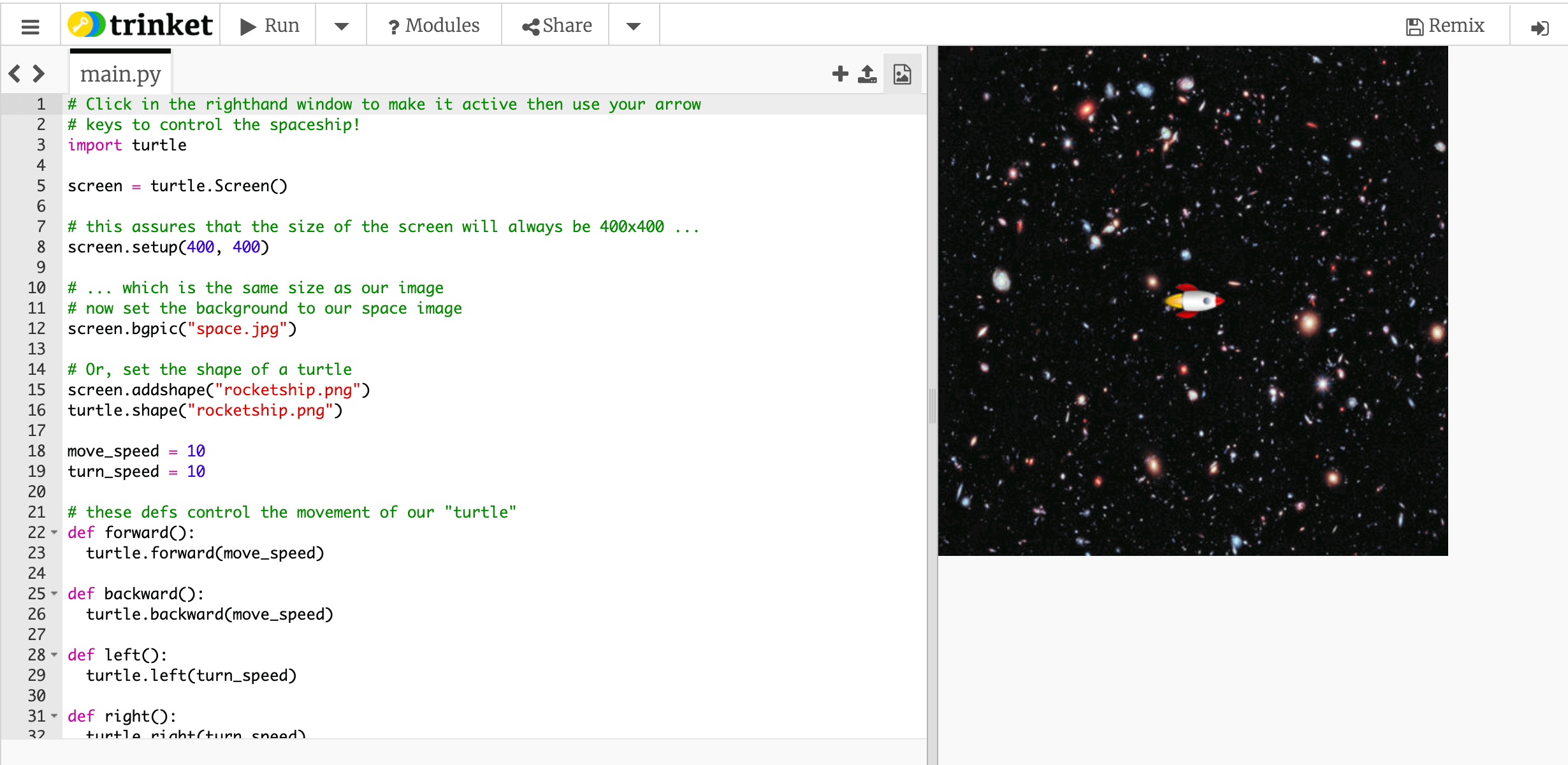Screen dimensions: 1568x765
Task: Collapse the def left() fold arrow
Action: (x=54, y=655)
